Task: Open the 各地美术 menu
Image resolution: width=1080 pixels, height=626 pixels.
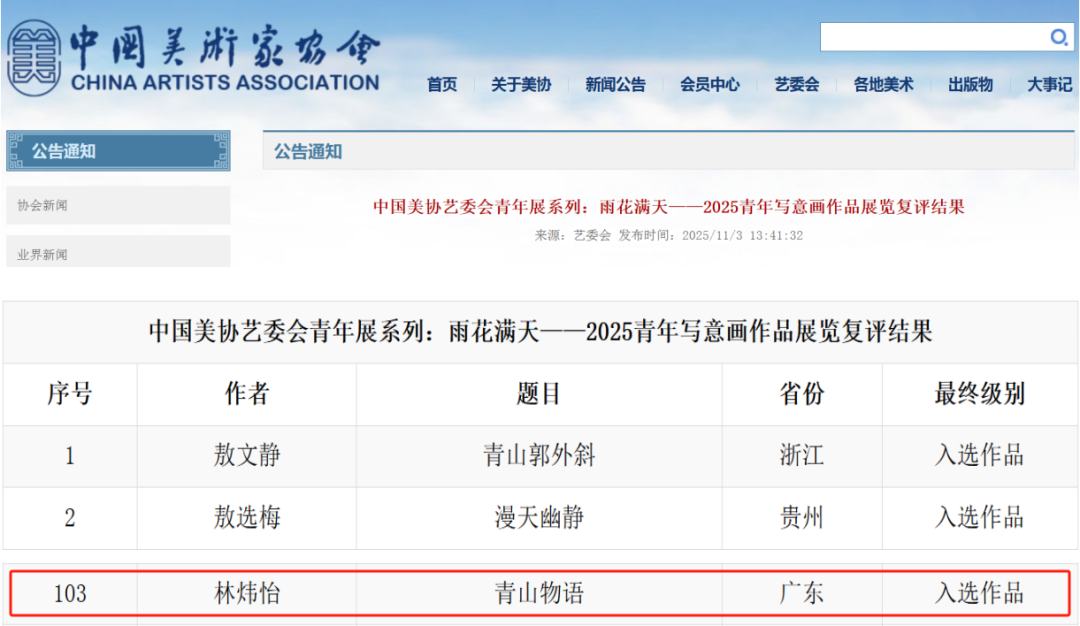Action: 883,85
